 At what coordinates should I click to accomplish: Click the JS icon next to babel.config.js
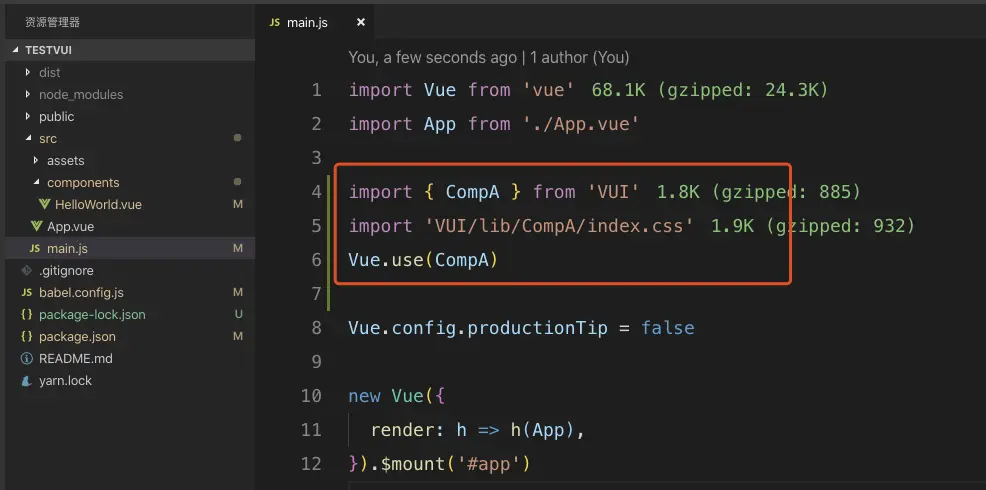point(26,292)
